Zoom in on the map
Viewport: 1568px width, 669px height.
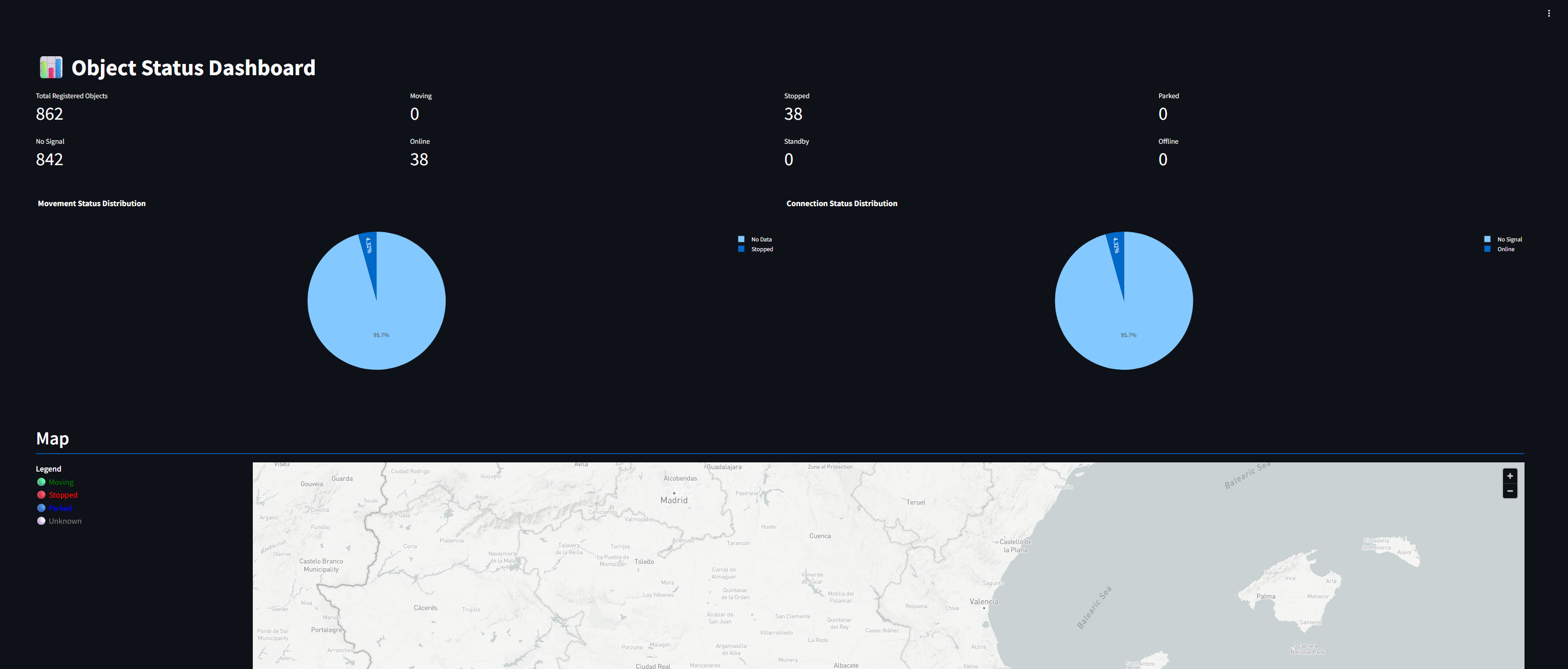tap(1510, 476)
